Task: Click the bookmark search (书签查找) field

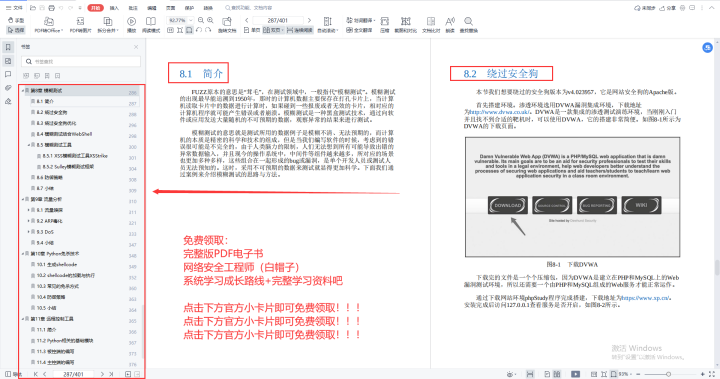Action: [81, 61]
